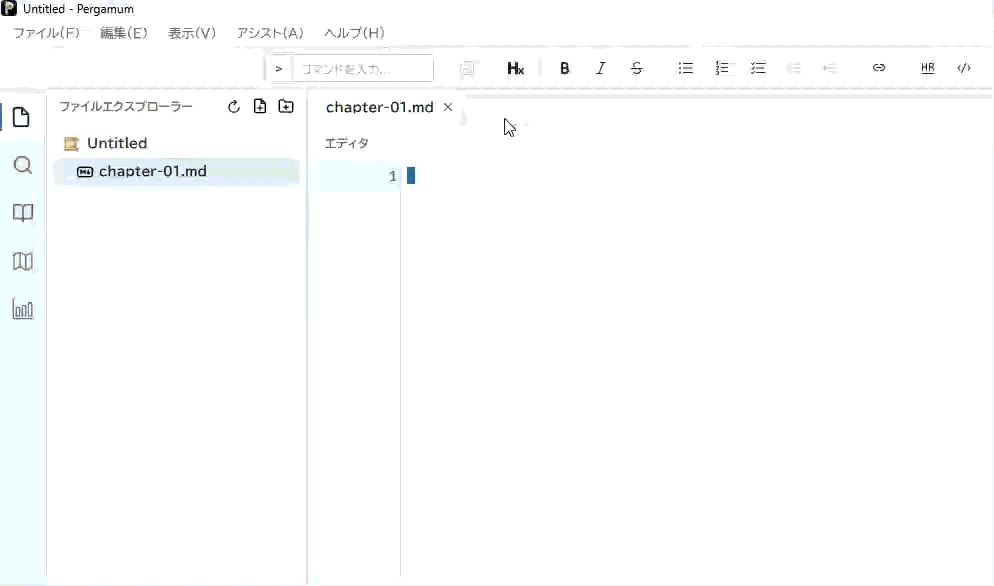The image size is (994, 586).
Task: Switch to the chapter-01.md editor tab
Action: point(380,107)
